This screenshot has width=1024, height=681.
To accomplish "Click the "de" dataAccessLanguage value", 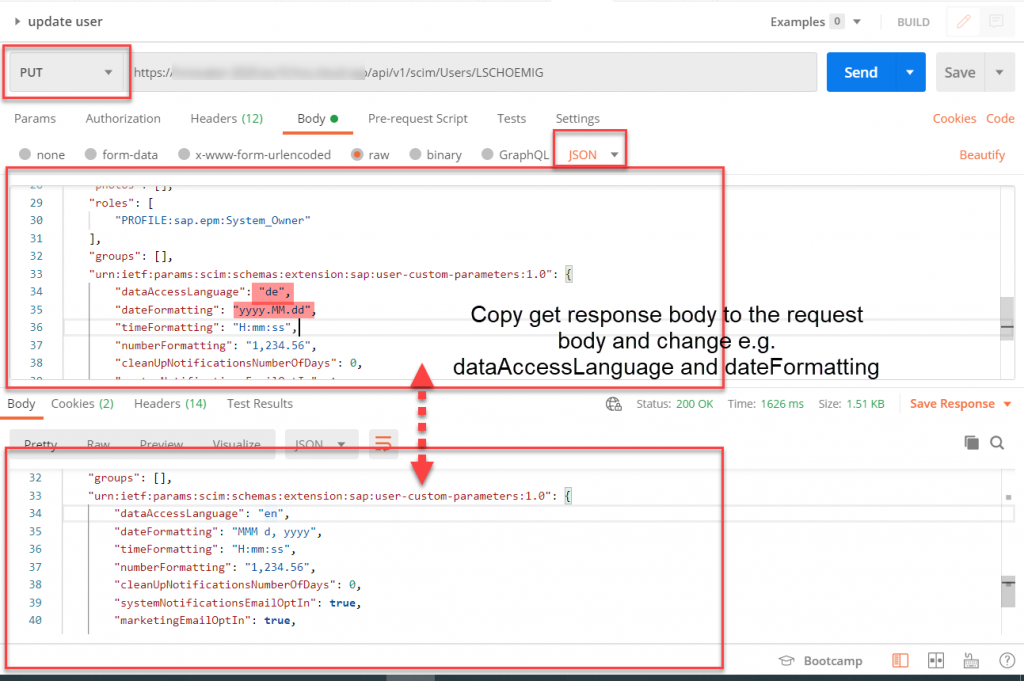I will 272,292.
